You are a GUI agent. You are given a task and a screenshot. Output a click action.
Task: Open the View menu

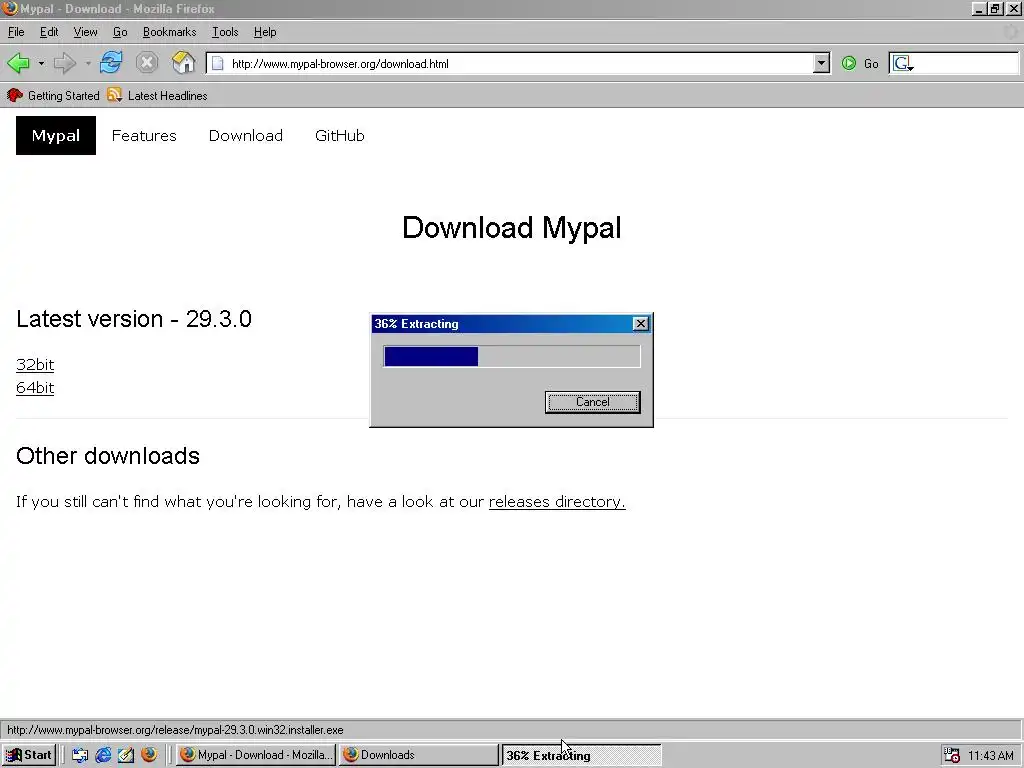tap(86, 32)
